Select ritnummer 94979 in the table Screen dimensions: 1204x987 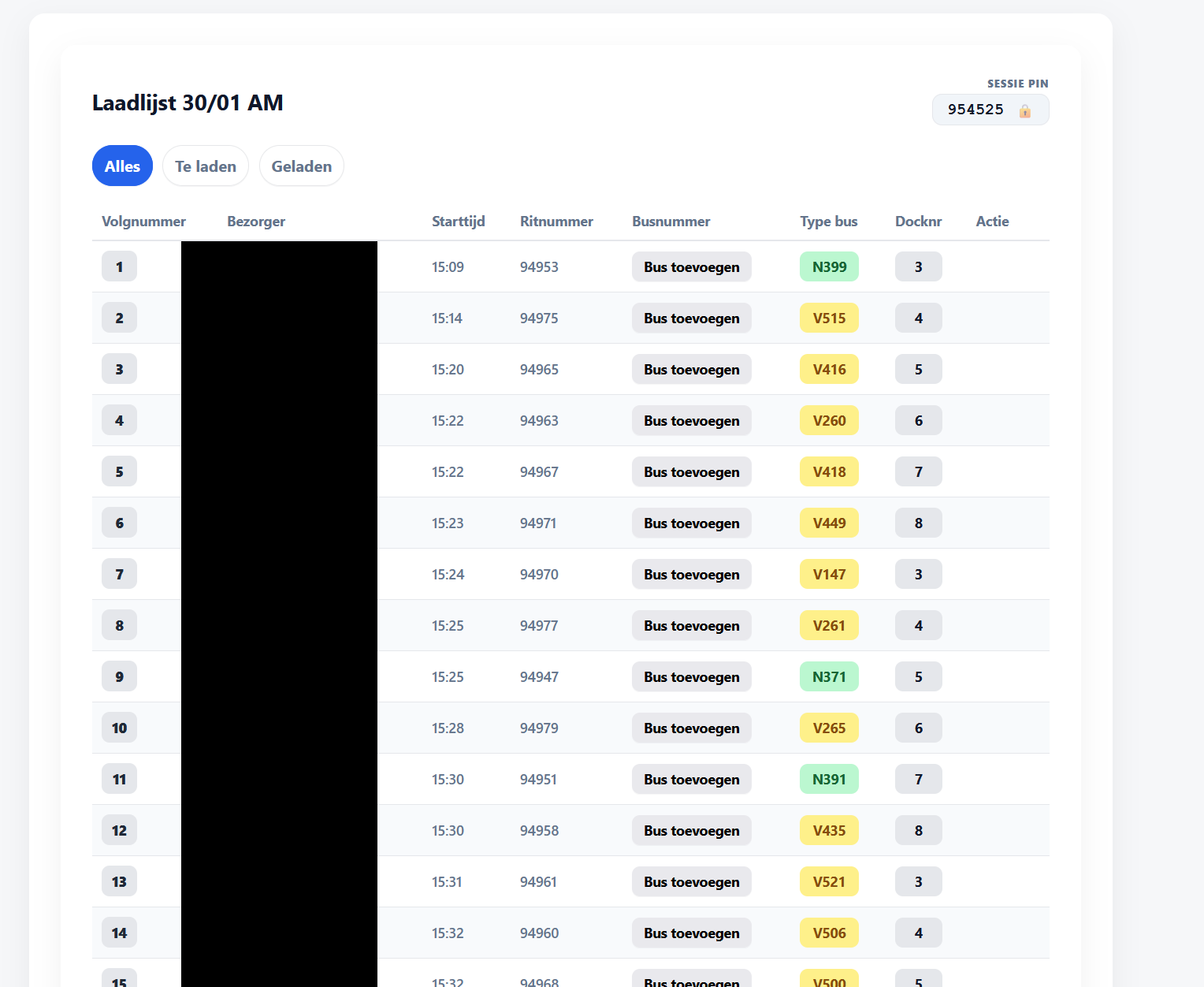539,728
